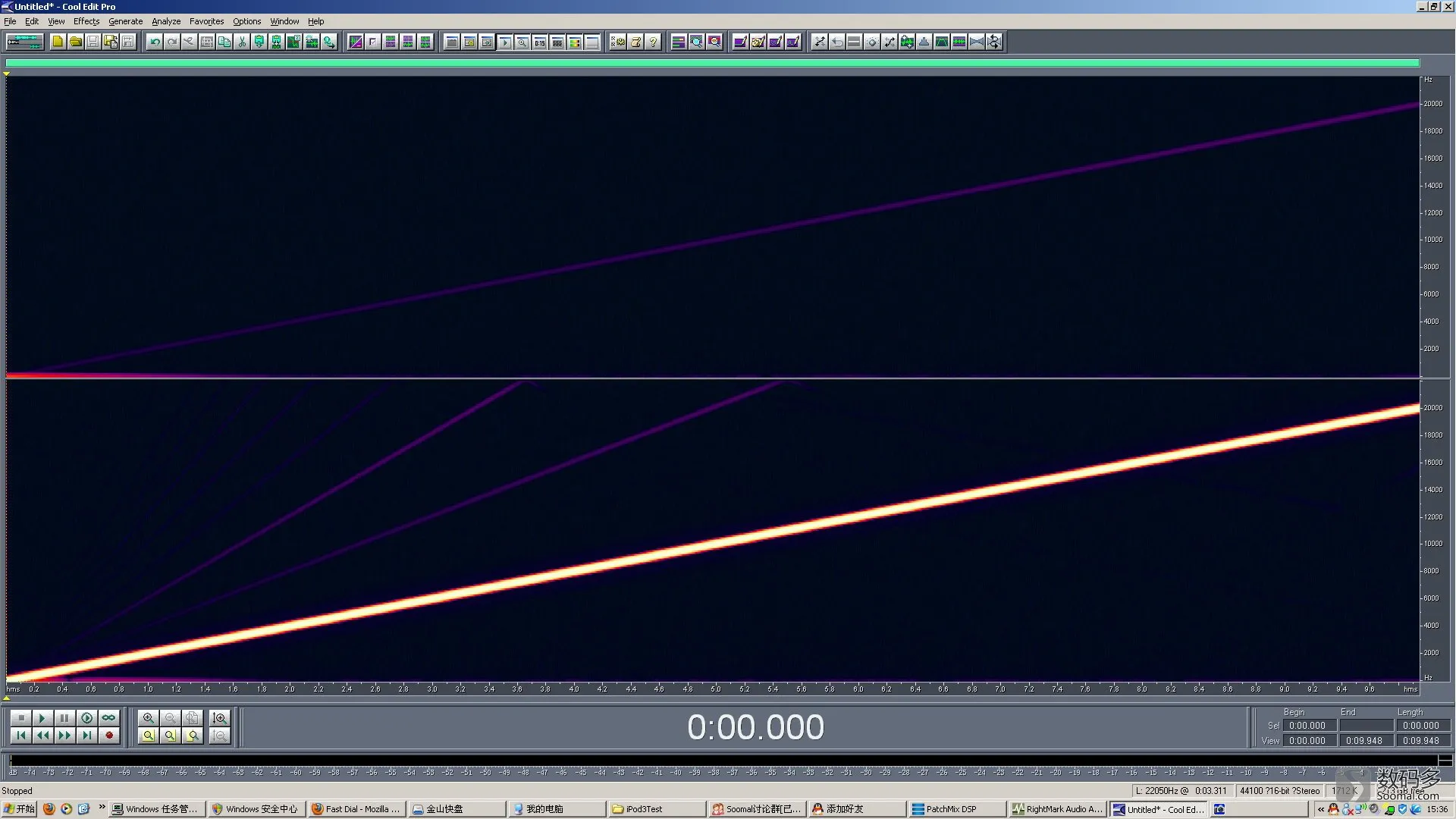Open frequency analysis magnifier icon in toolbar
This screenshot has height=819, width=1456.
click(696, 42)
